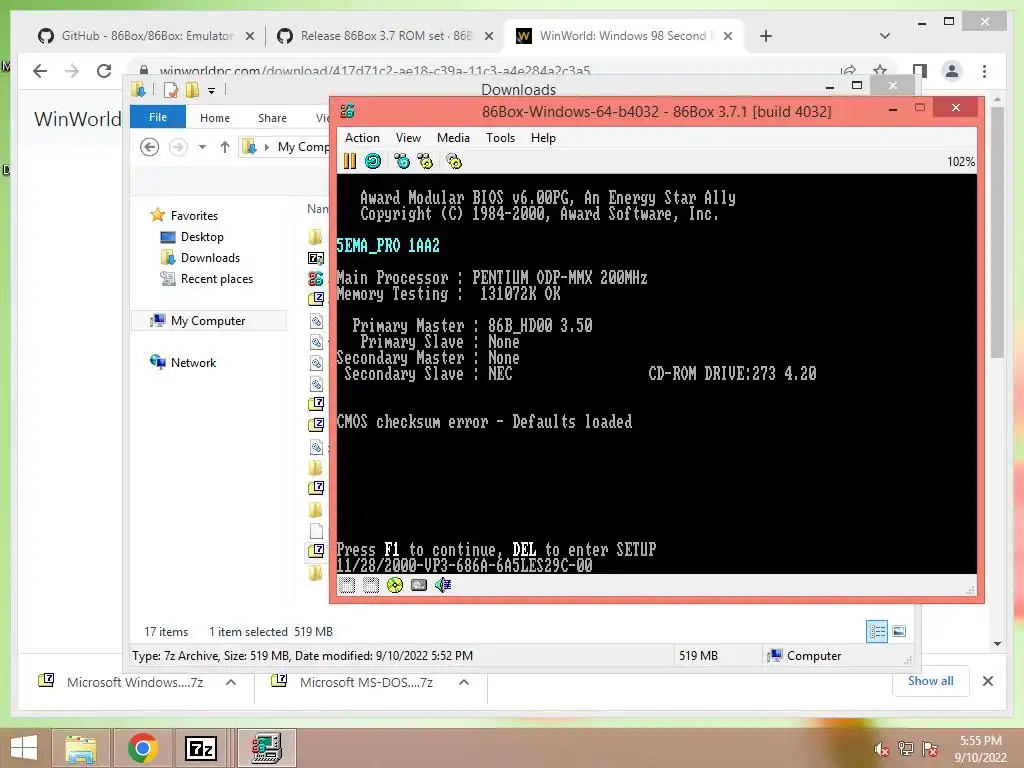This screenshot has width=1024, height=768.
Task: Click the CD-ROM status icon in 86Box
Action: [x=394, y=585]
